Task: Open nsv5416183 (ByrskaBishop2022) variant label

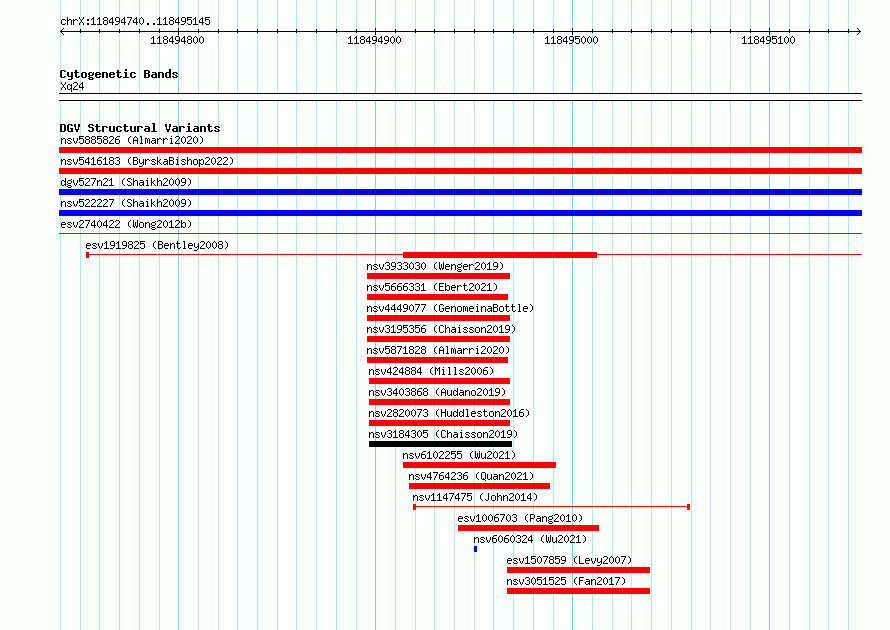Action: [147, 161]
